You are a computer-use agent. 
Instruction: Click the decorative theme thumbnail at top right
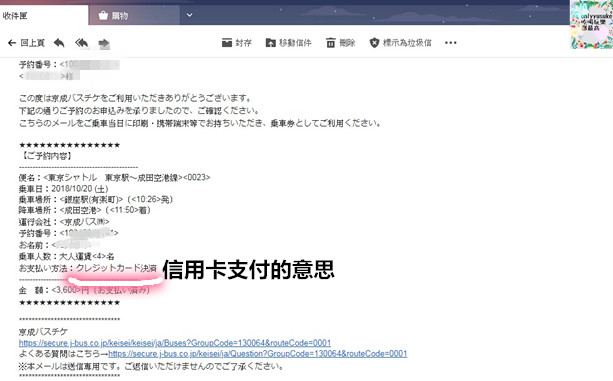click(x=591, y=25)
